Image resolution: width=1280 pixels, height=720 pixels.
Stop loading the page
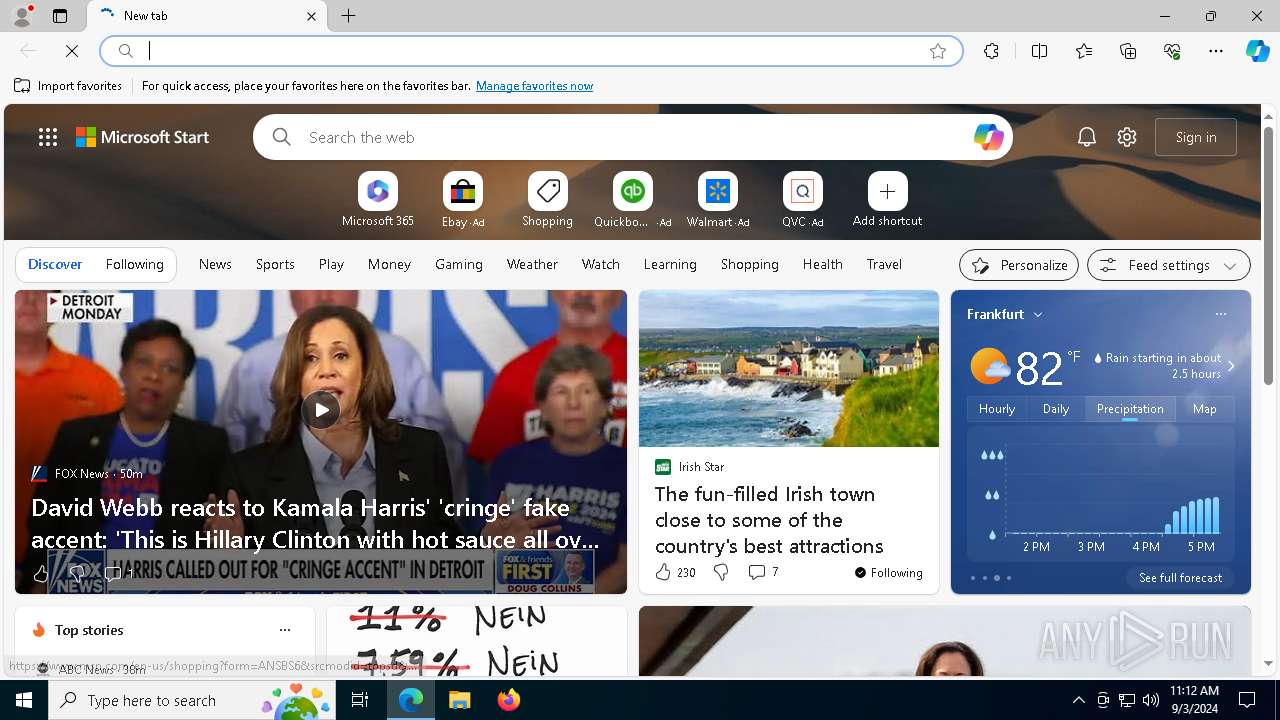pyautogui.click(x=72, y=51)
